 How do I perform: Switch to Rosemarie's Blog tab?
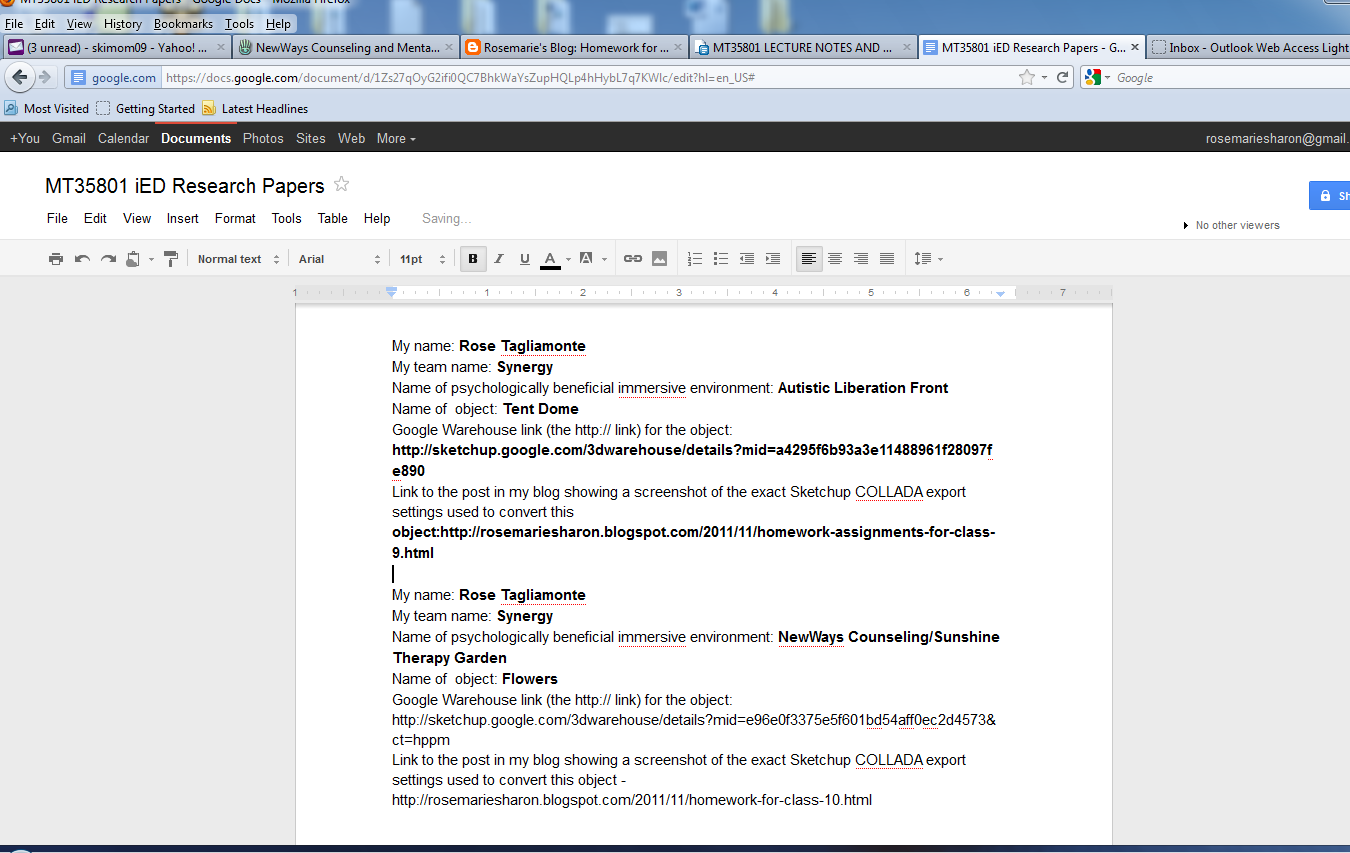click(575, 47)
